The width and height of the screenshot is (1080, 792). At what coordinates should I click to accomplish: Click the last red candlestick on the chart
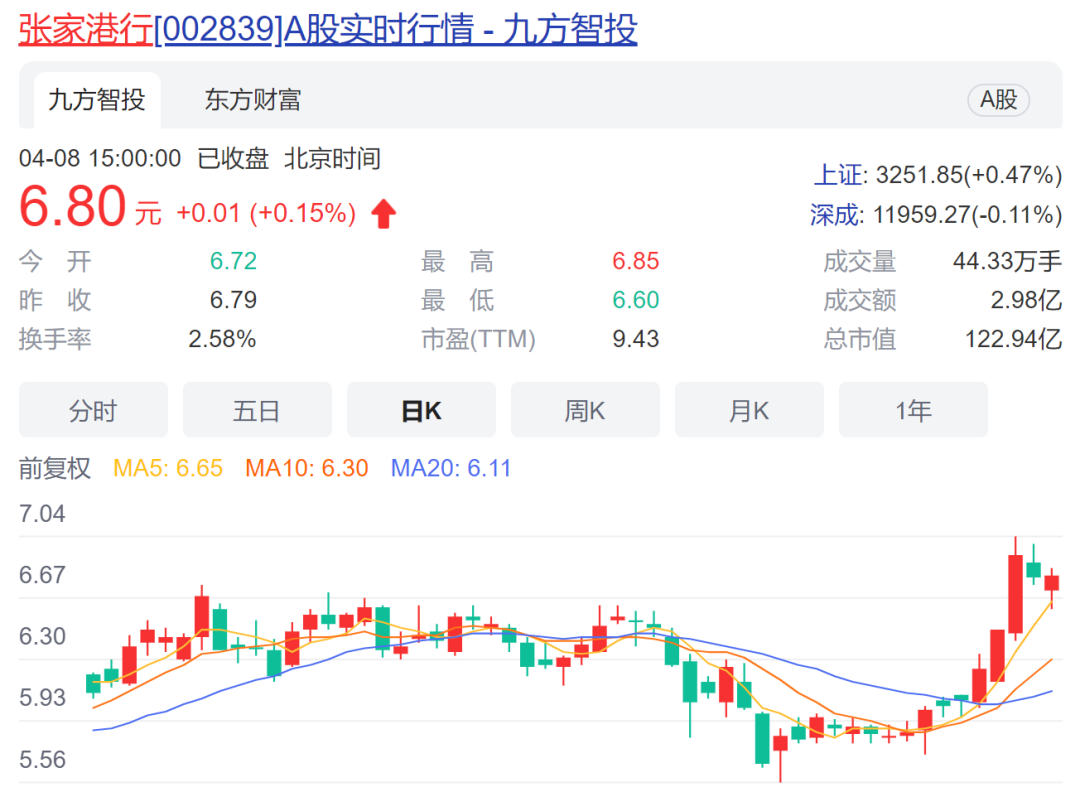1051,583
